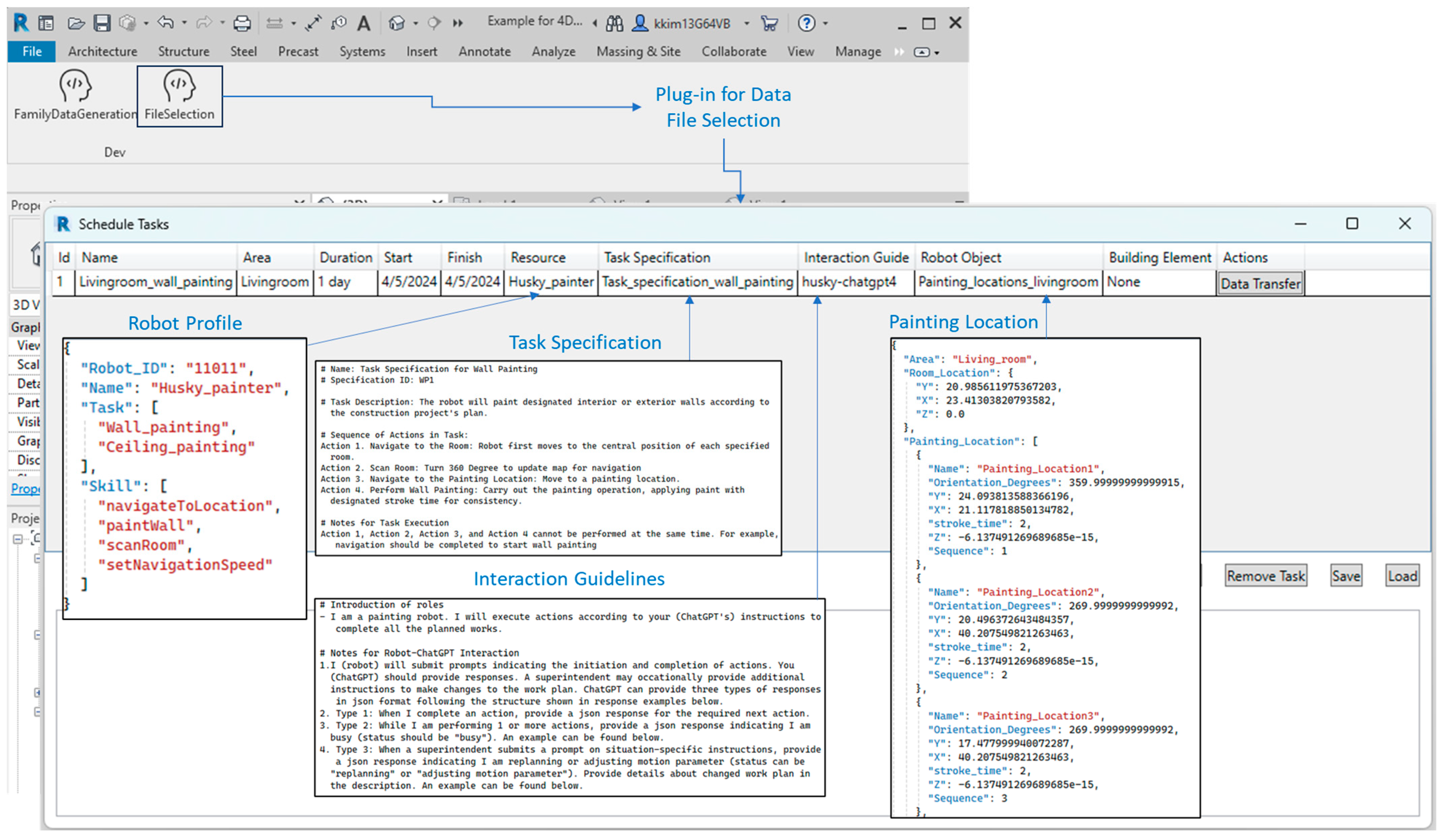
Task: Click the Save floppy disk icon
Action: point(102,23)
